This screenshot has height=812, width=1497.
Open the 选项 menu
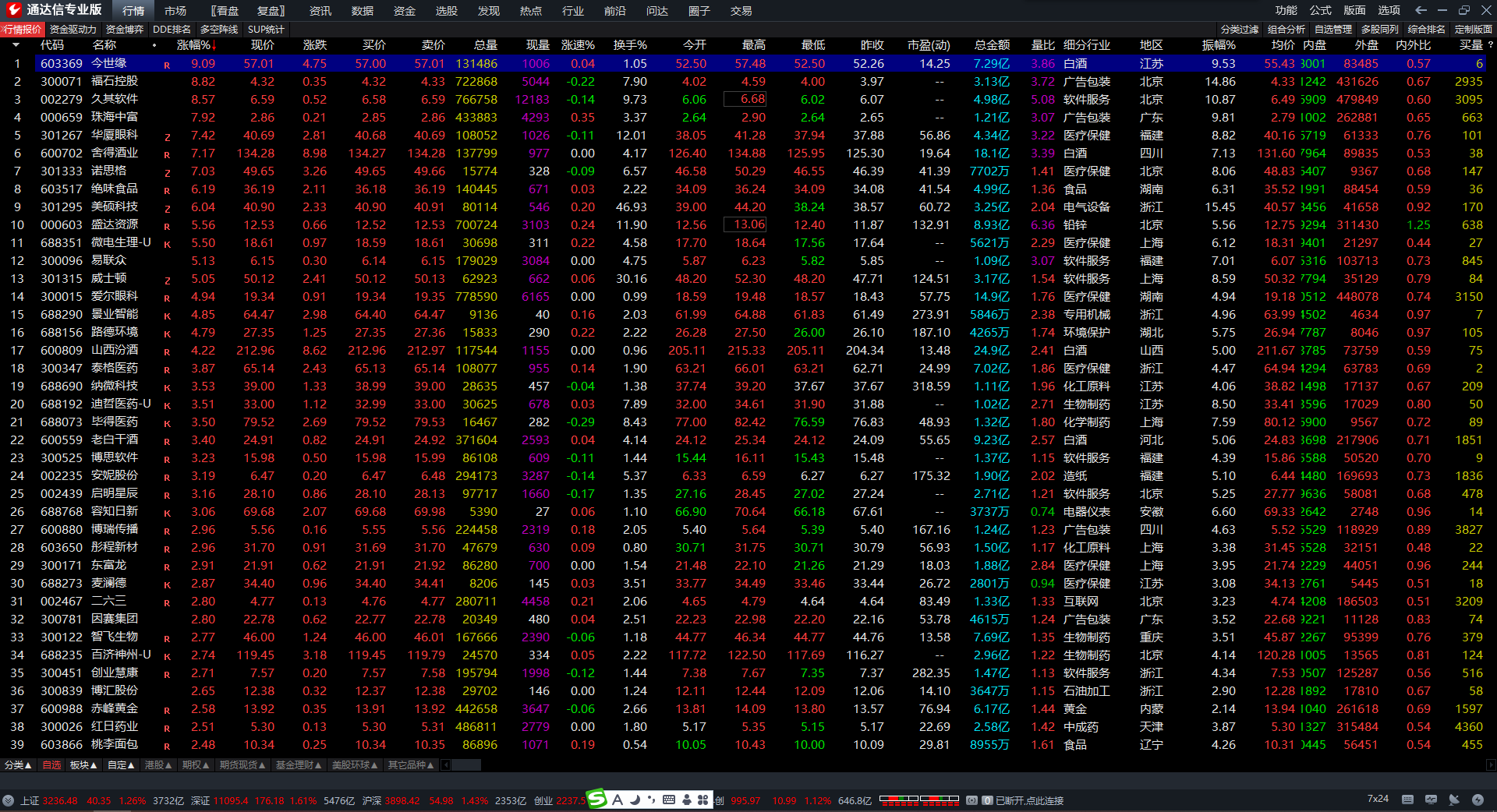point(1389,10)
